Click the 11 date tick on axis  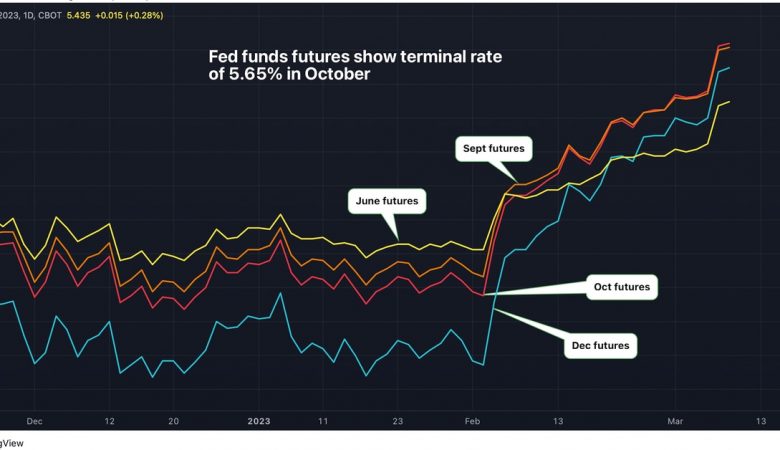pos(323,421)
